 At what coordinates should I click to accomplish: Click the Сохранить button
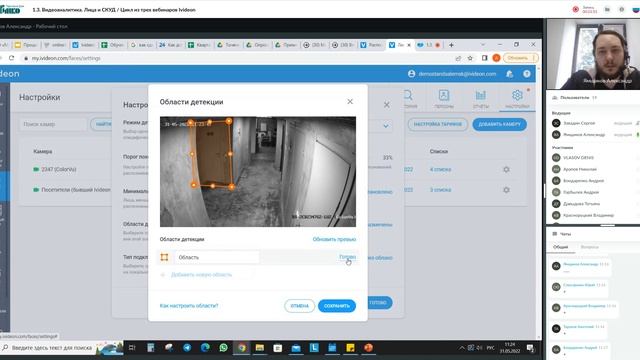pos(337,306)
